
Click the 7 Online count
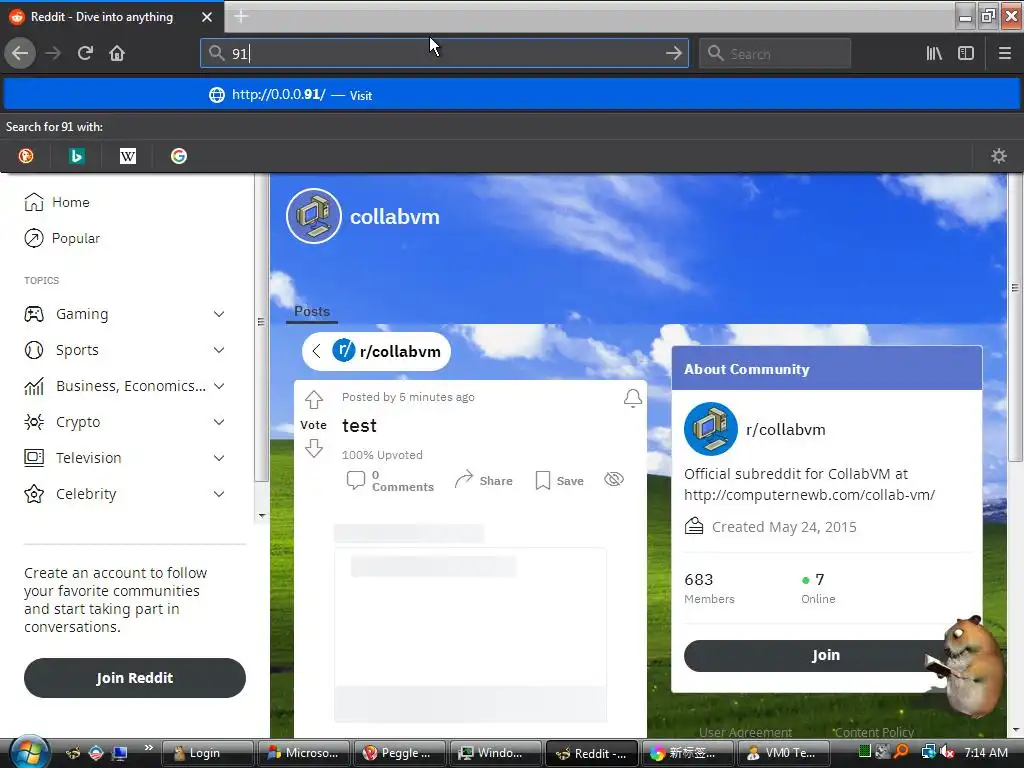coord(818,588)
